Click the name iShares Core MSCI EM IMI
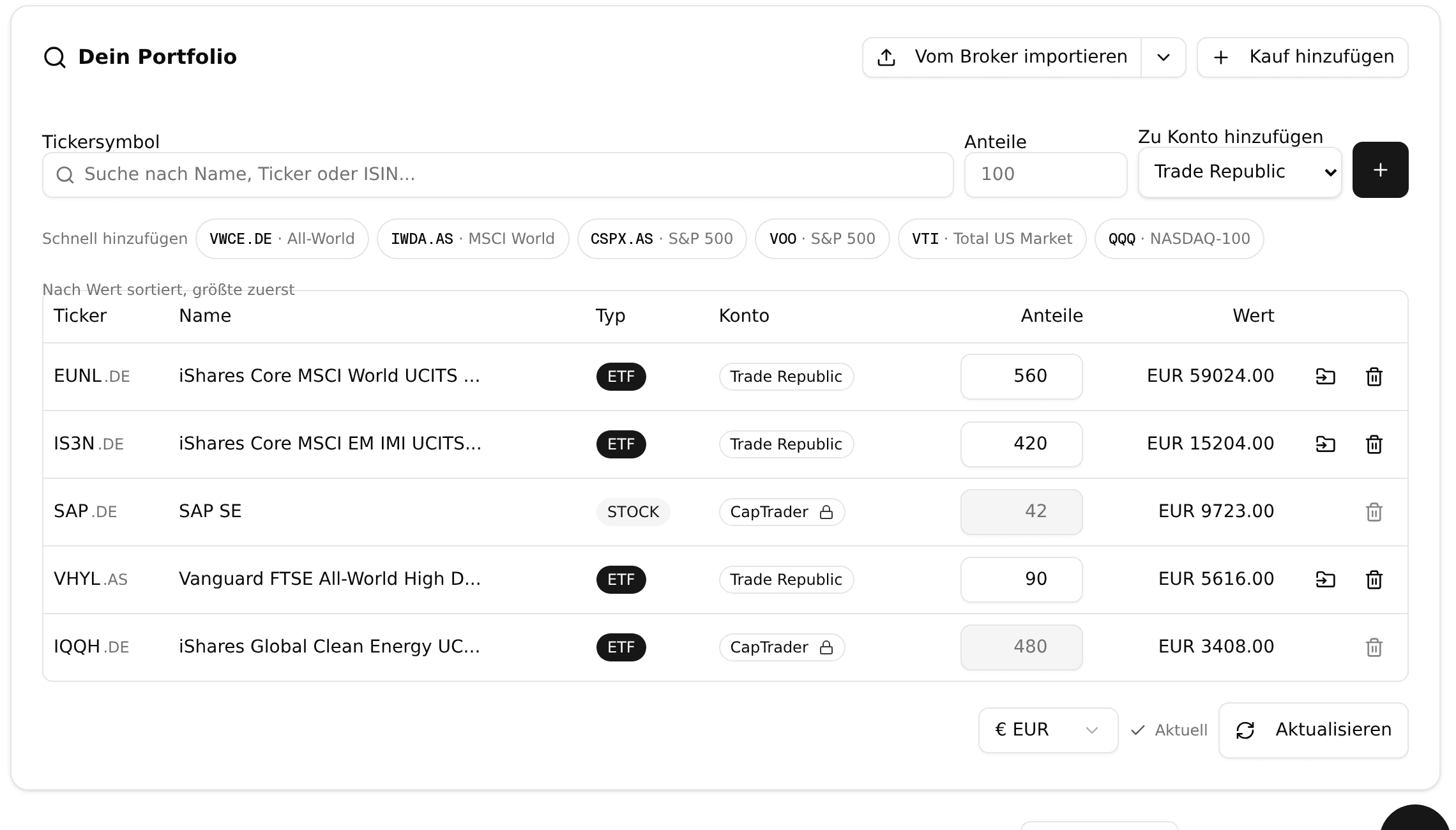This screenshot has width=1456, height=830. [330, 444]
